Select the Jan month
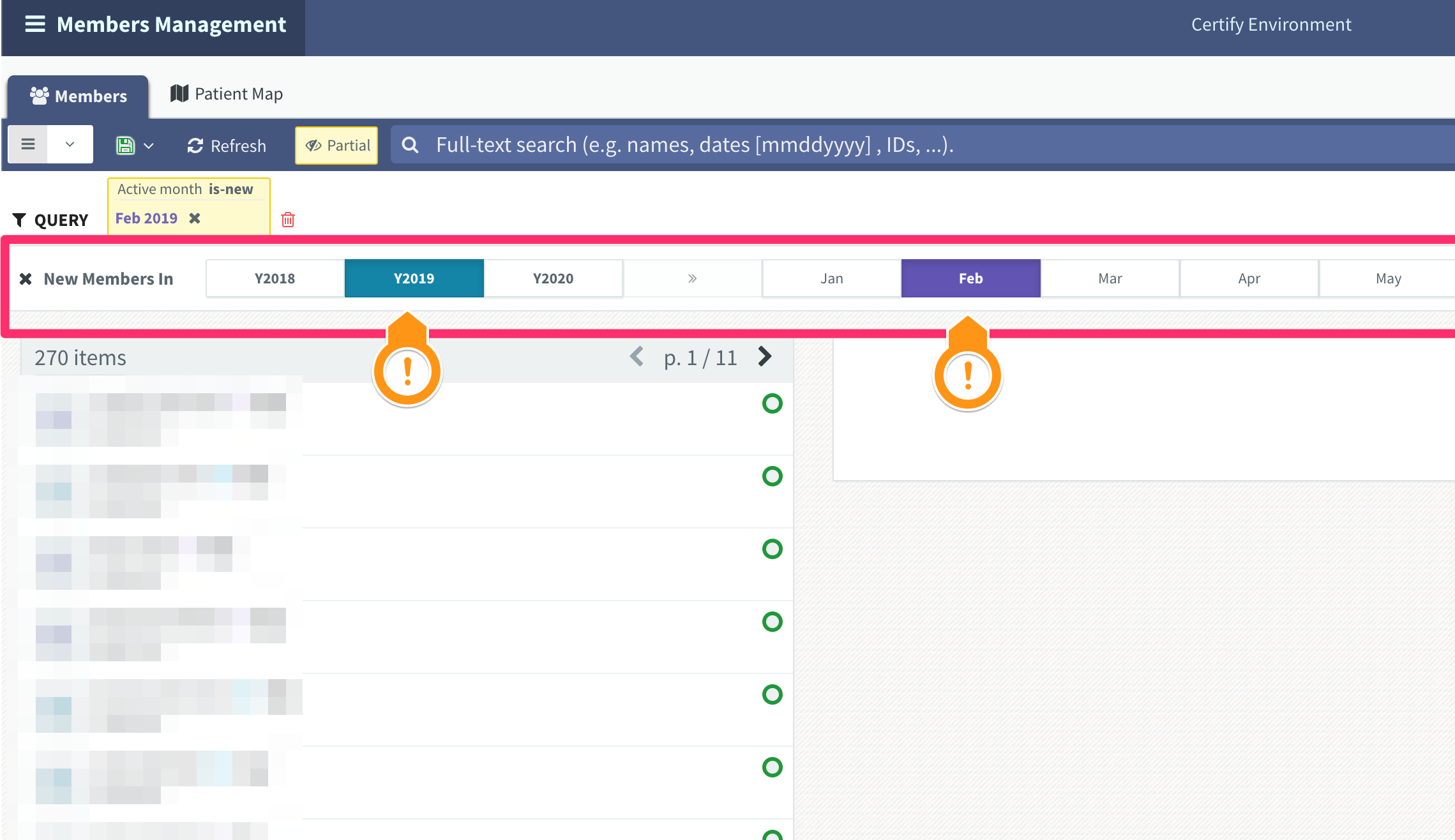Viewport: 1455px width, 840px height. point(832,278)
